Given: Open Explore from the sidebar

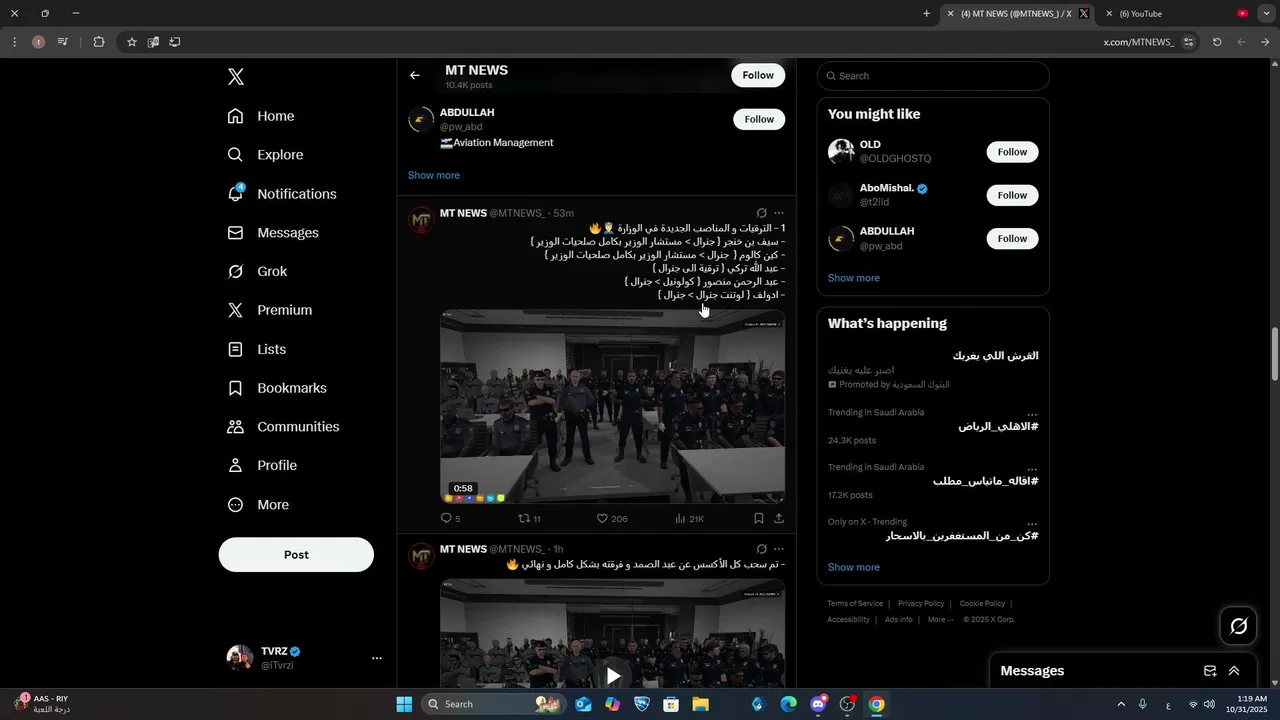Looking at the screenshot, I should click(265, 155).
